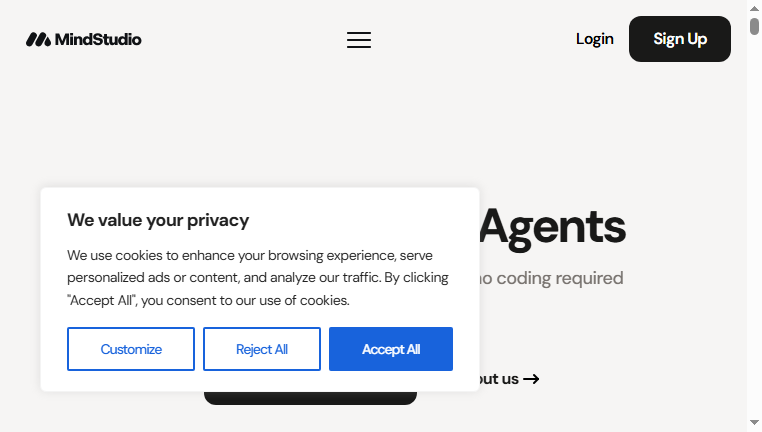Open the hamburger navigation menu
The height and width of the screenshot is (432, 762).
pyautogui.click(x=359, y=39)
